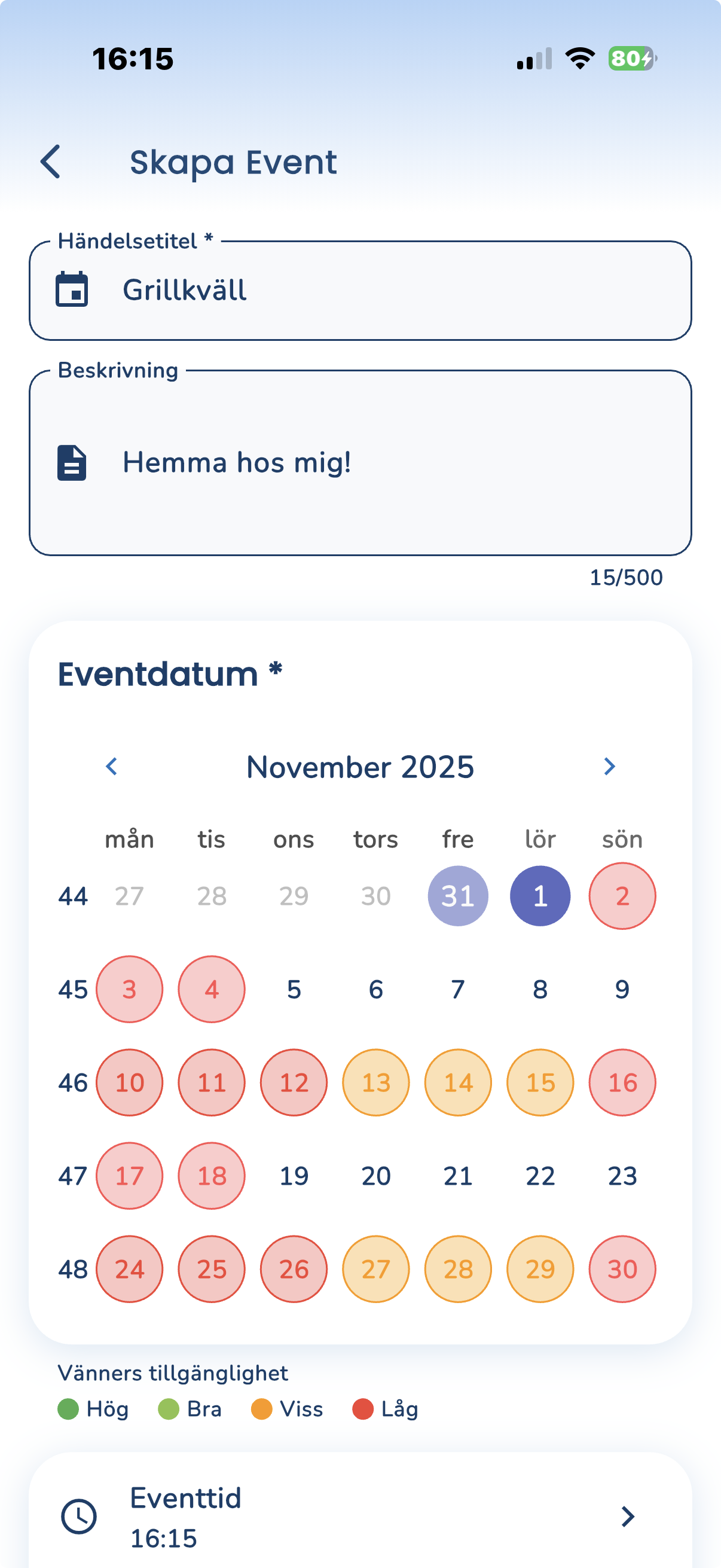Viewport: 721px width, 1568px height.
Task: Select November 1 as event date
Action: [x=540, y=896]
